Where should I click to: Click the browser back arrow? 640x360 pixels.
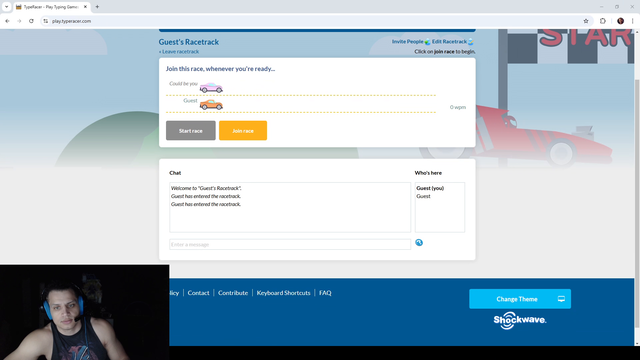tap(7, 21)
